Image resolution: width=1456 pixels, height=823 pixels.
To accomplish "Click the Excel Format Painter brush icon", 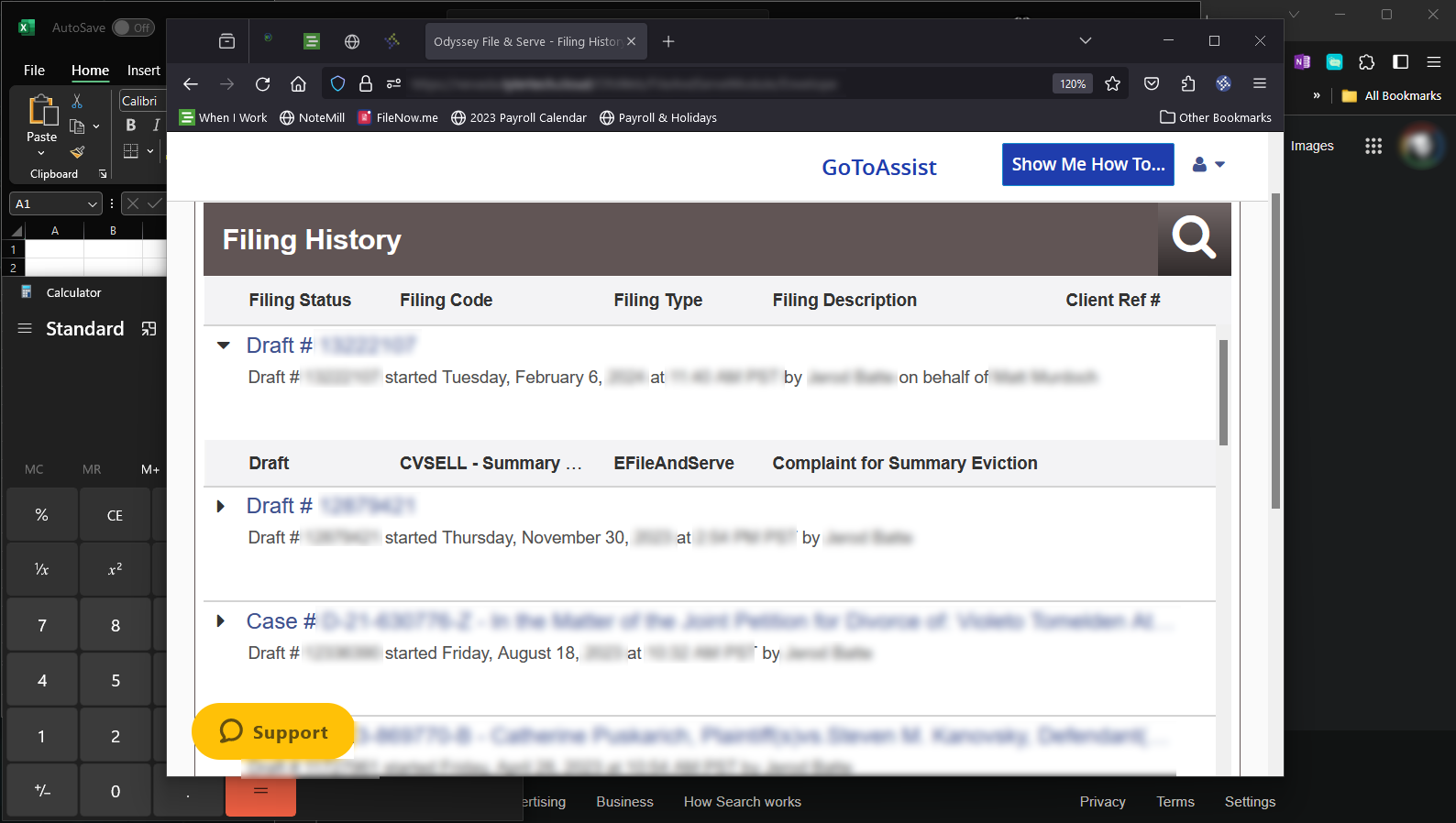I will (78, 152).
